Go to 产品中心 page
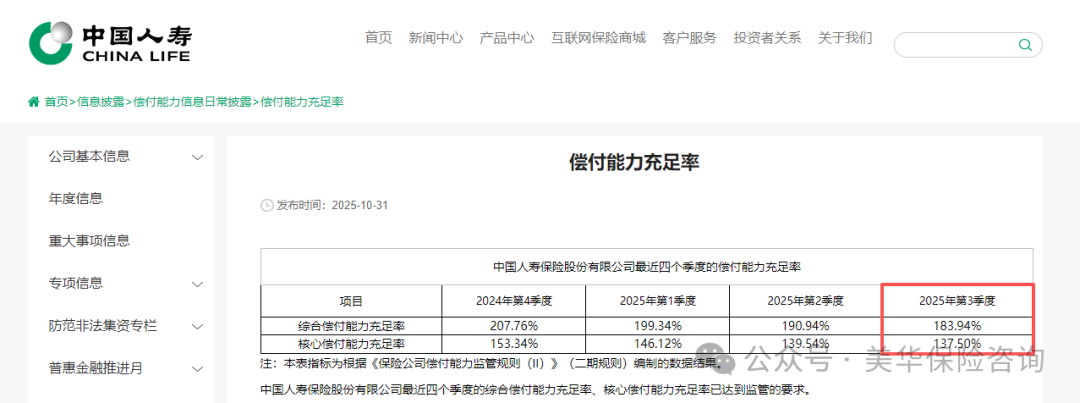 coord(506,38)
